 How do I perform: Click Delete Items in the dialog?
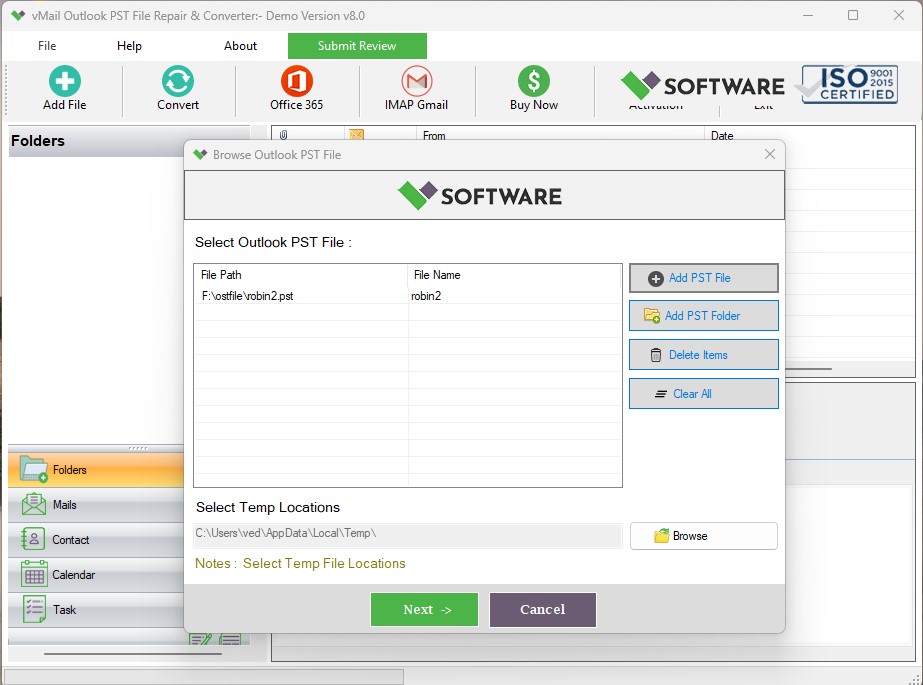tap(703, 354)
